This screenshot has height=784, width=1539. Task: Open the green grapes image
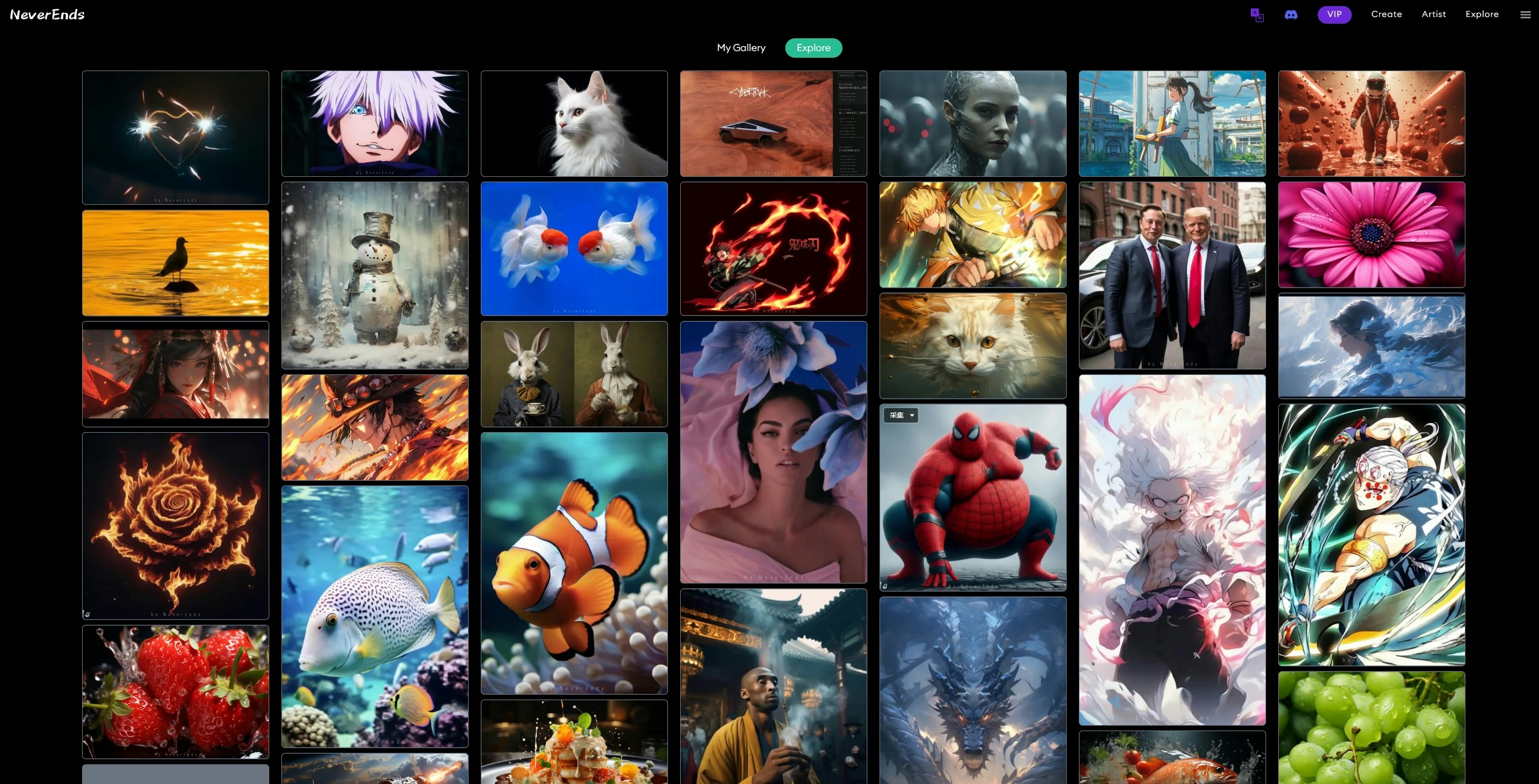click(x=1372, y=727)
